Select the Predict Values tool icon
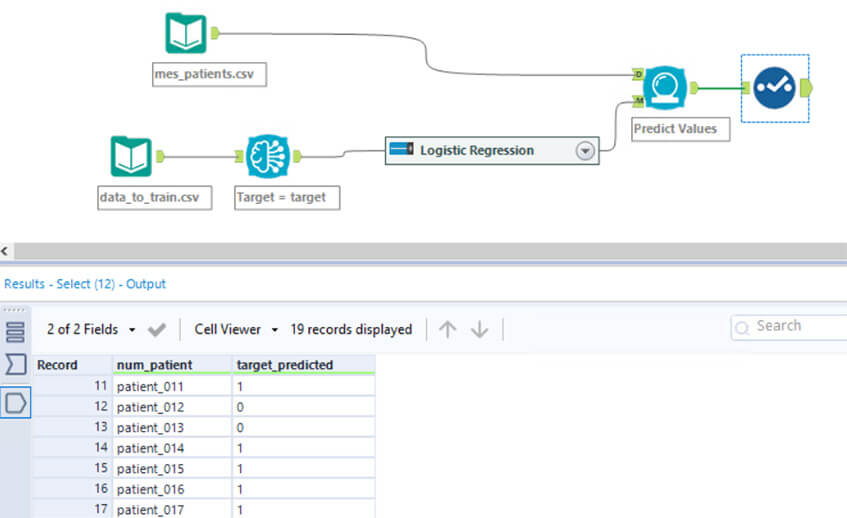847x518 pixels. [x=663, y=88]
